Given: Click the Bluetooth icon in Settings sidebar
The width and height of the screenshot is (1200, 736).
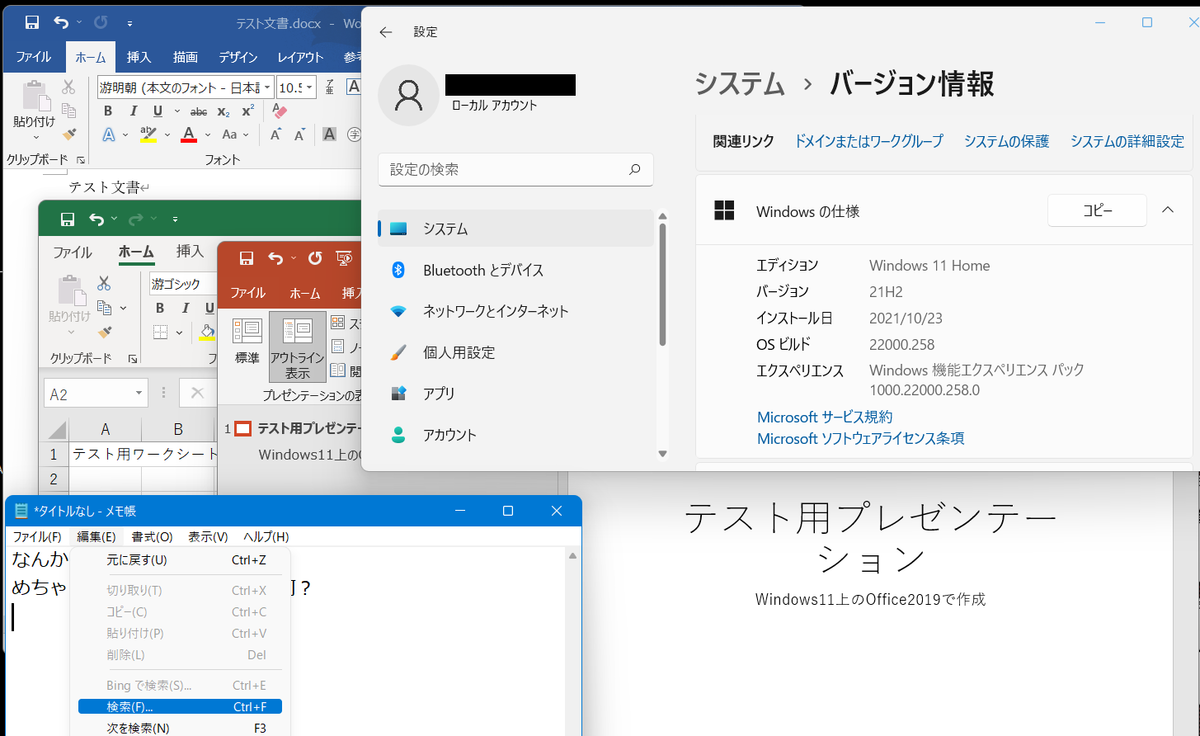Looking at the screenshot, I should 398,270.
